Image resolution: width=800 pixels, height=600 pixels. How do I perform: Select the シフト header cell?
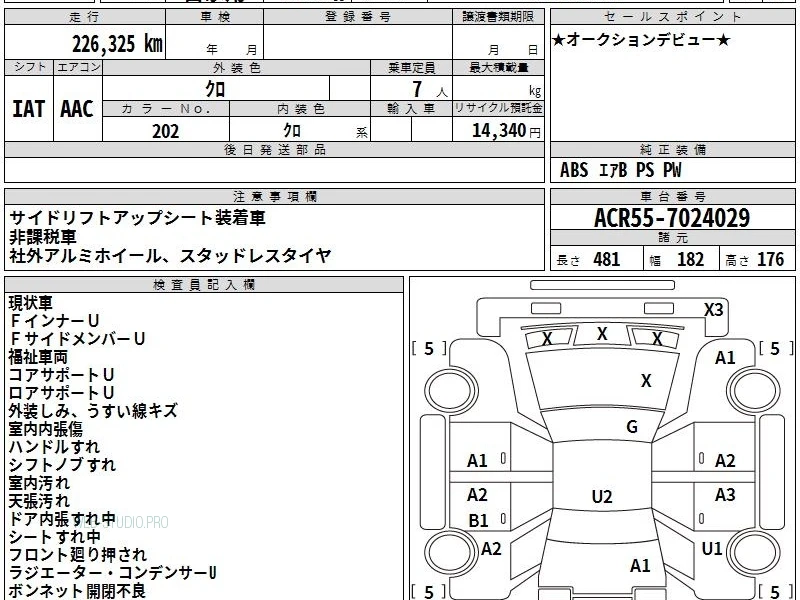click(29, 67)
